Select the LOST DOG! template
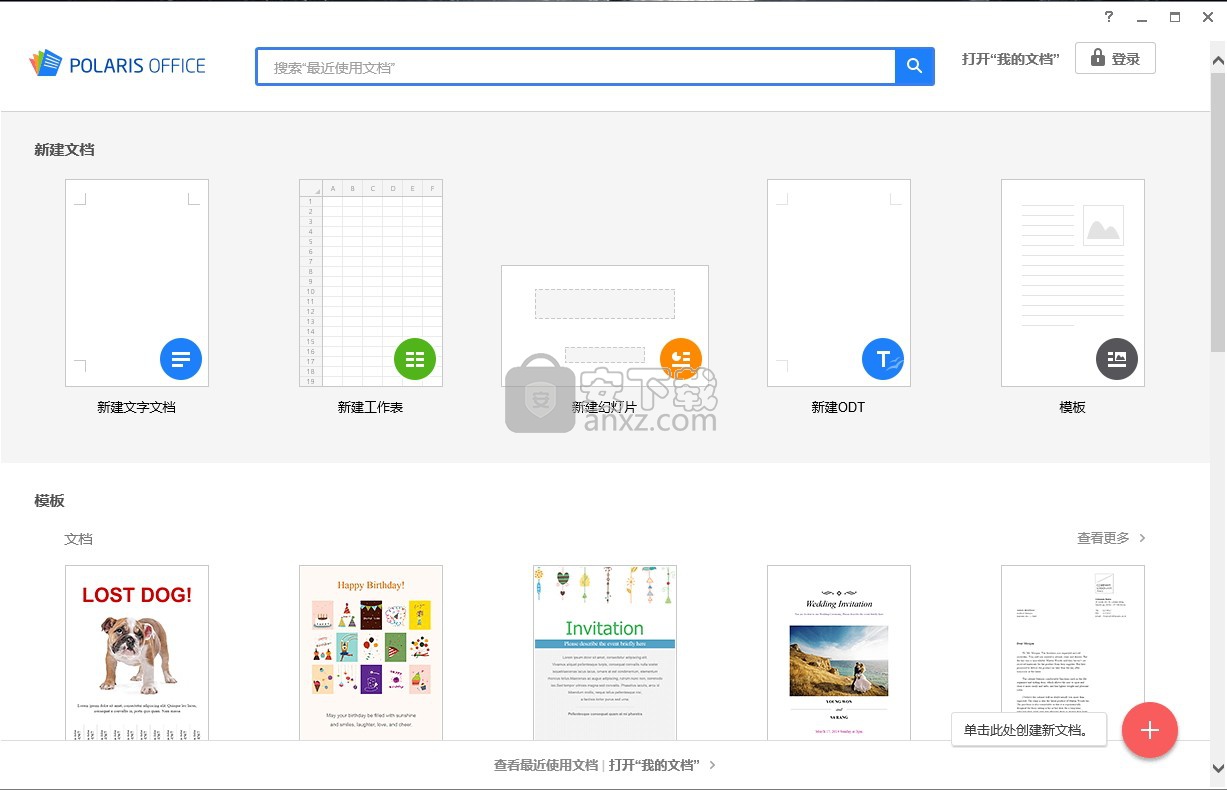This screenshot has width=1227, height=790. coord(137,653)
